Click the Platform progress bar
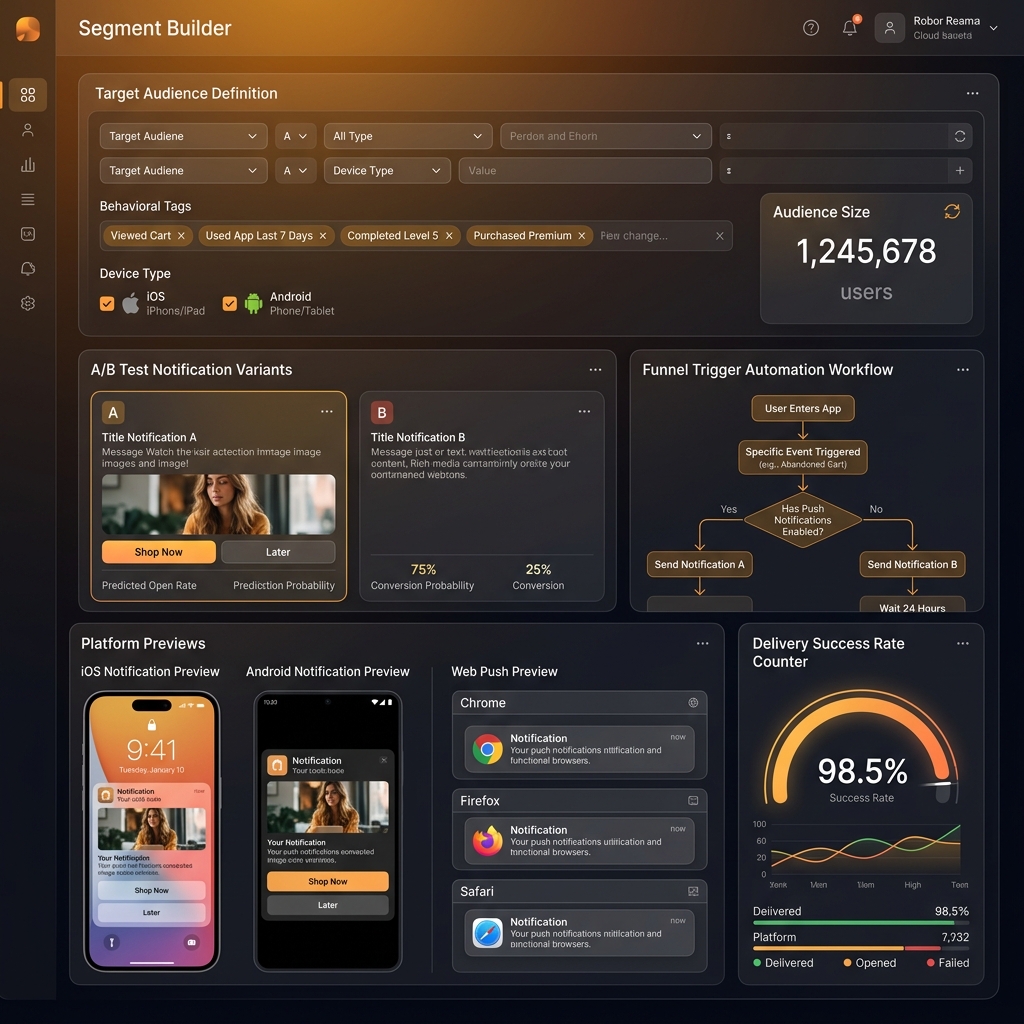1024x1024 pixels. [x=861, y=948]
